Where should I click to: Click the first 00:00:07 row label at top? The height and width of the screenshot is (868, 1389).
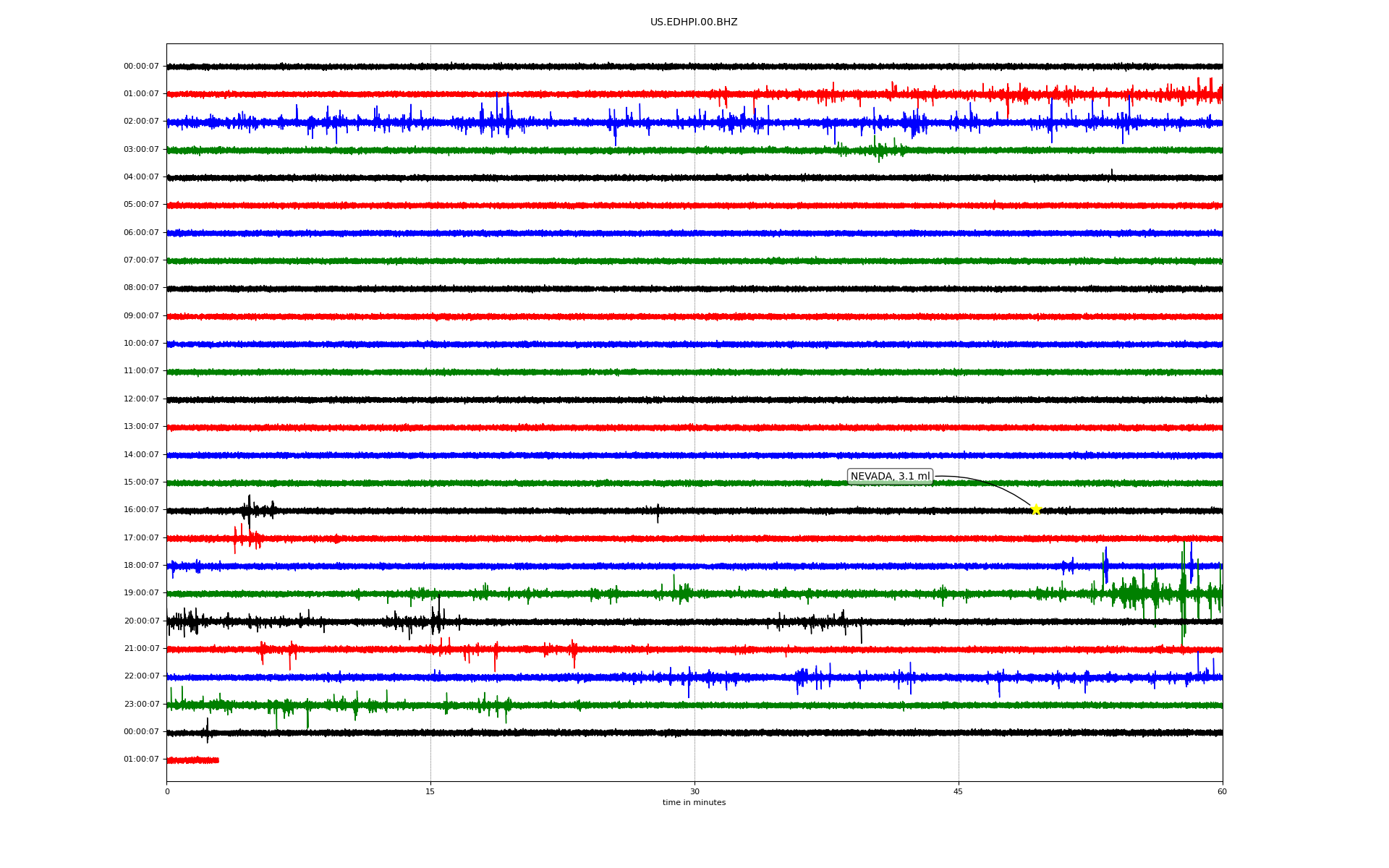tap(141, 67)
